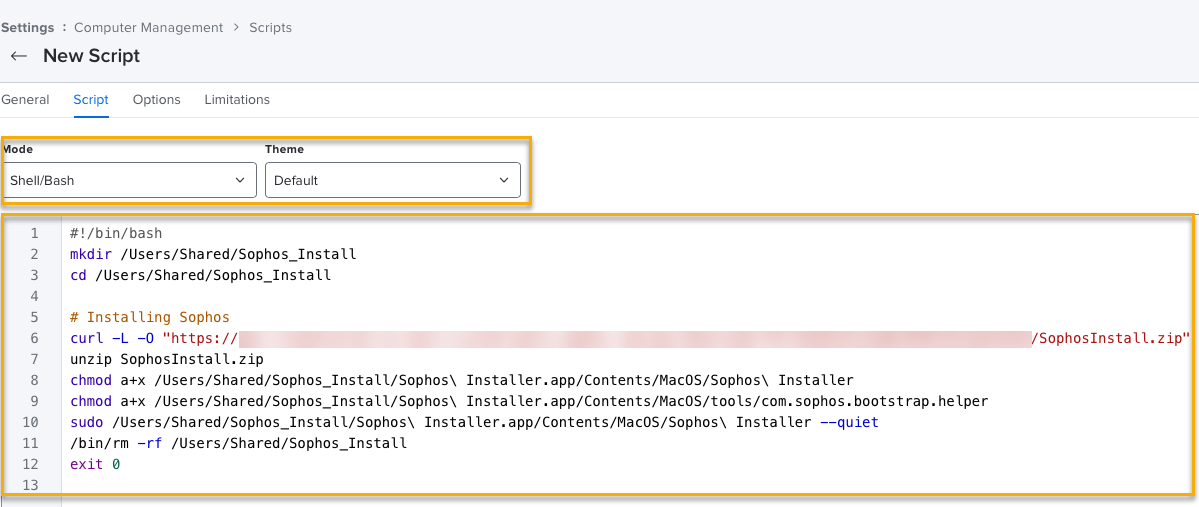This screenshot has width=1199, height=507.
Task: Open the Mode dropdown showing Shell/Bash
Action: pos(129,181)
